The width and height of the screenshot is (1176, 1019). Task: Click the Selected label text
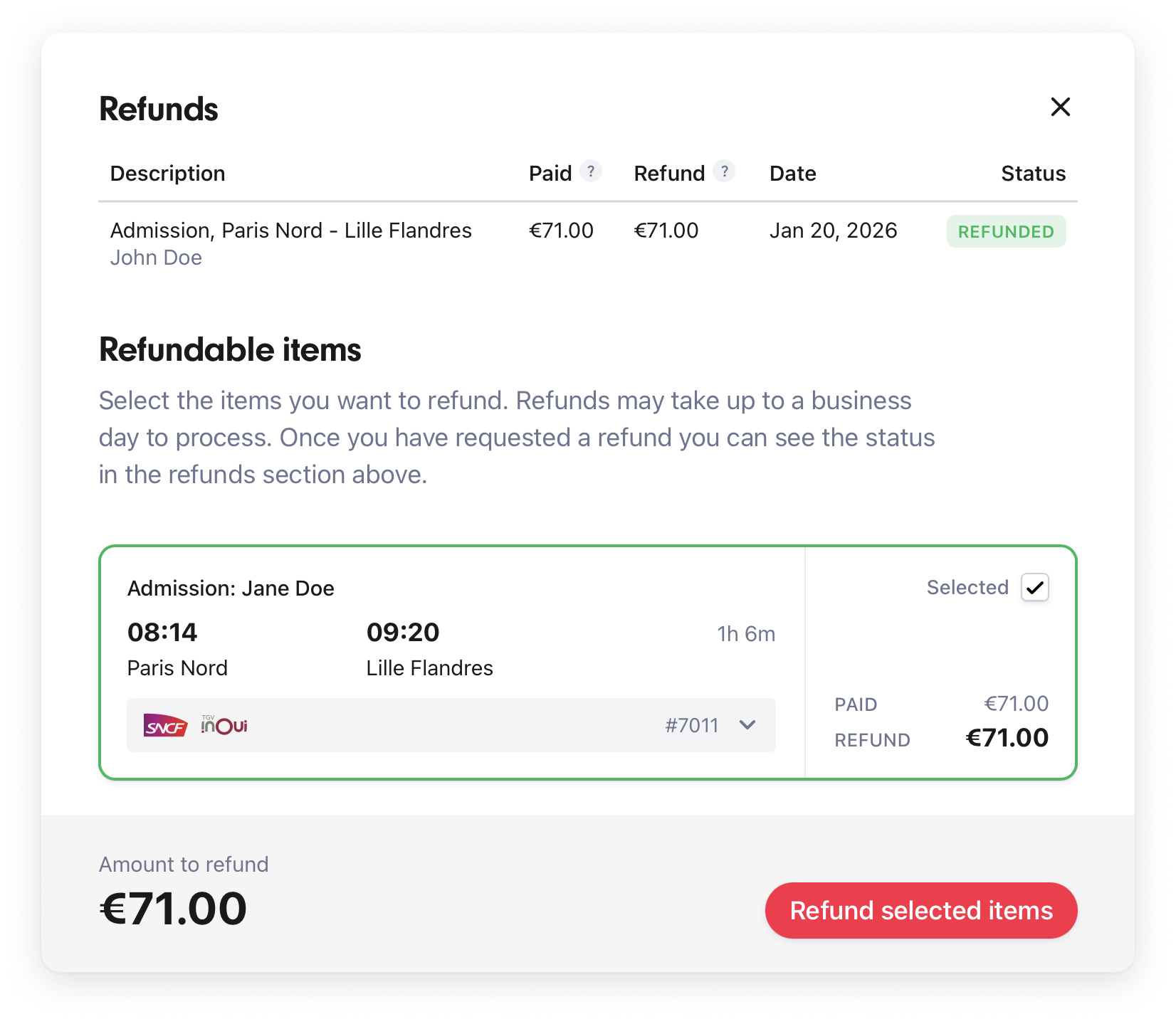pyautogui.click(x=967, y=588)
